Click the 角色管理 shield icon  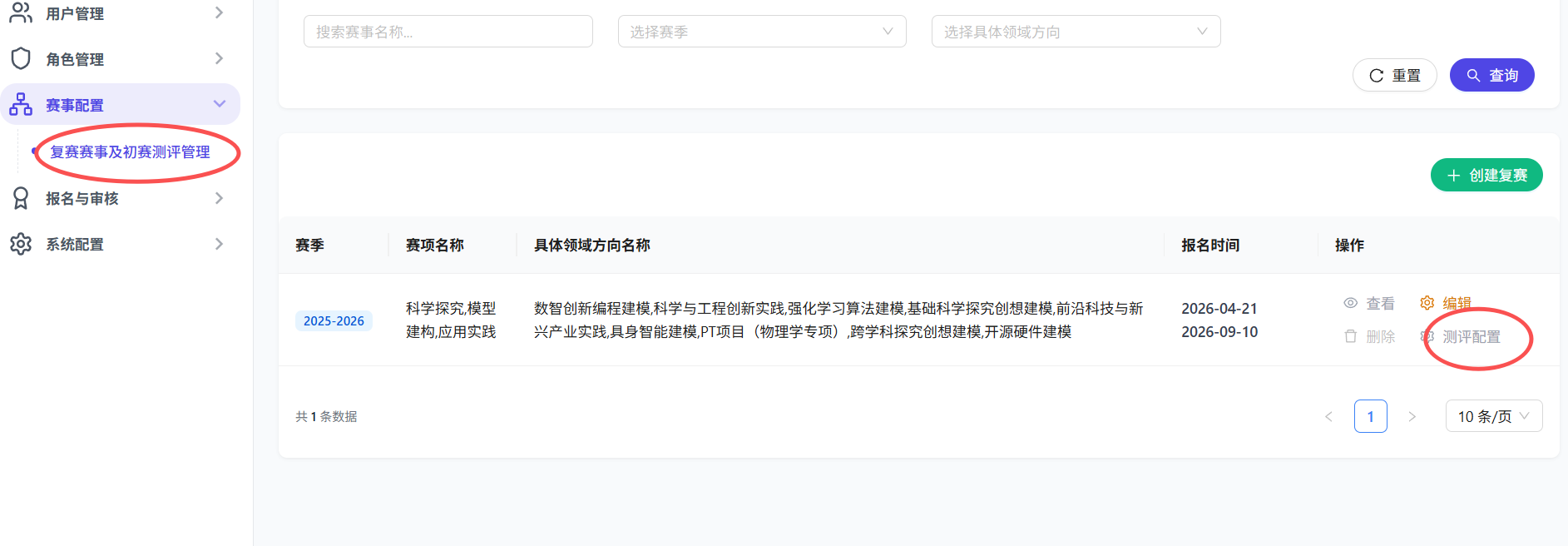pos(21,58)
